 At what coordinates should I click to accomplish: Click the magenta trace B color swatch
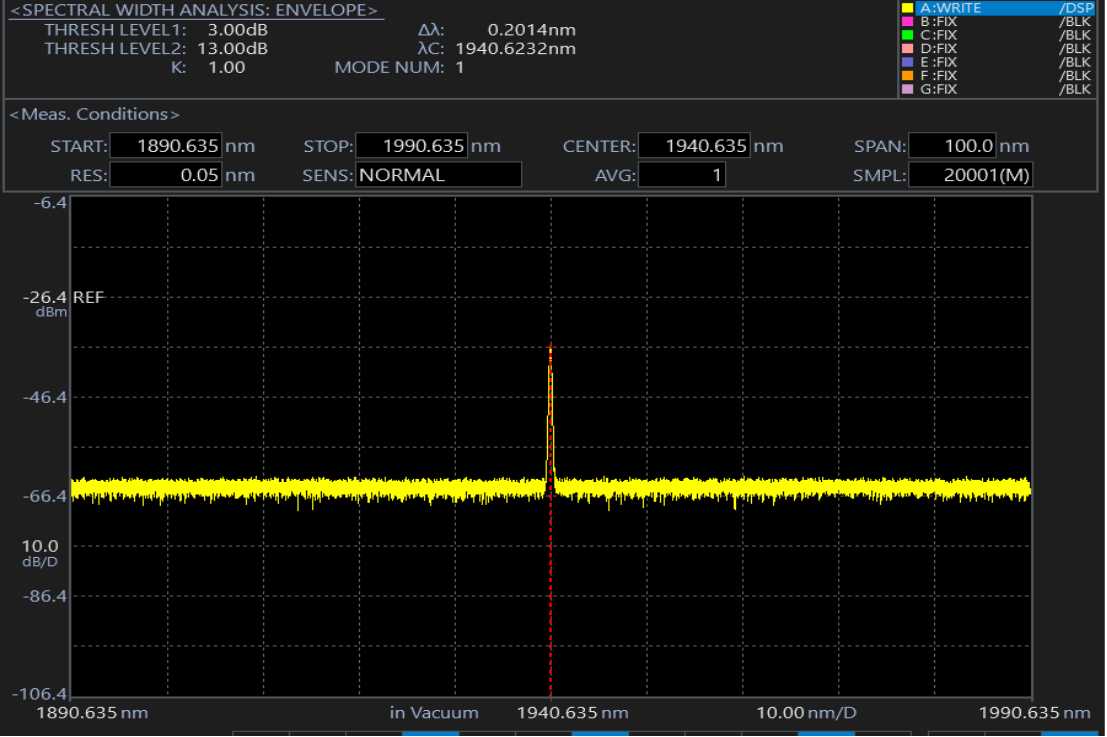click(908, 21)
